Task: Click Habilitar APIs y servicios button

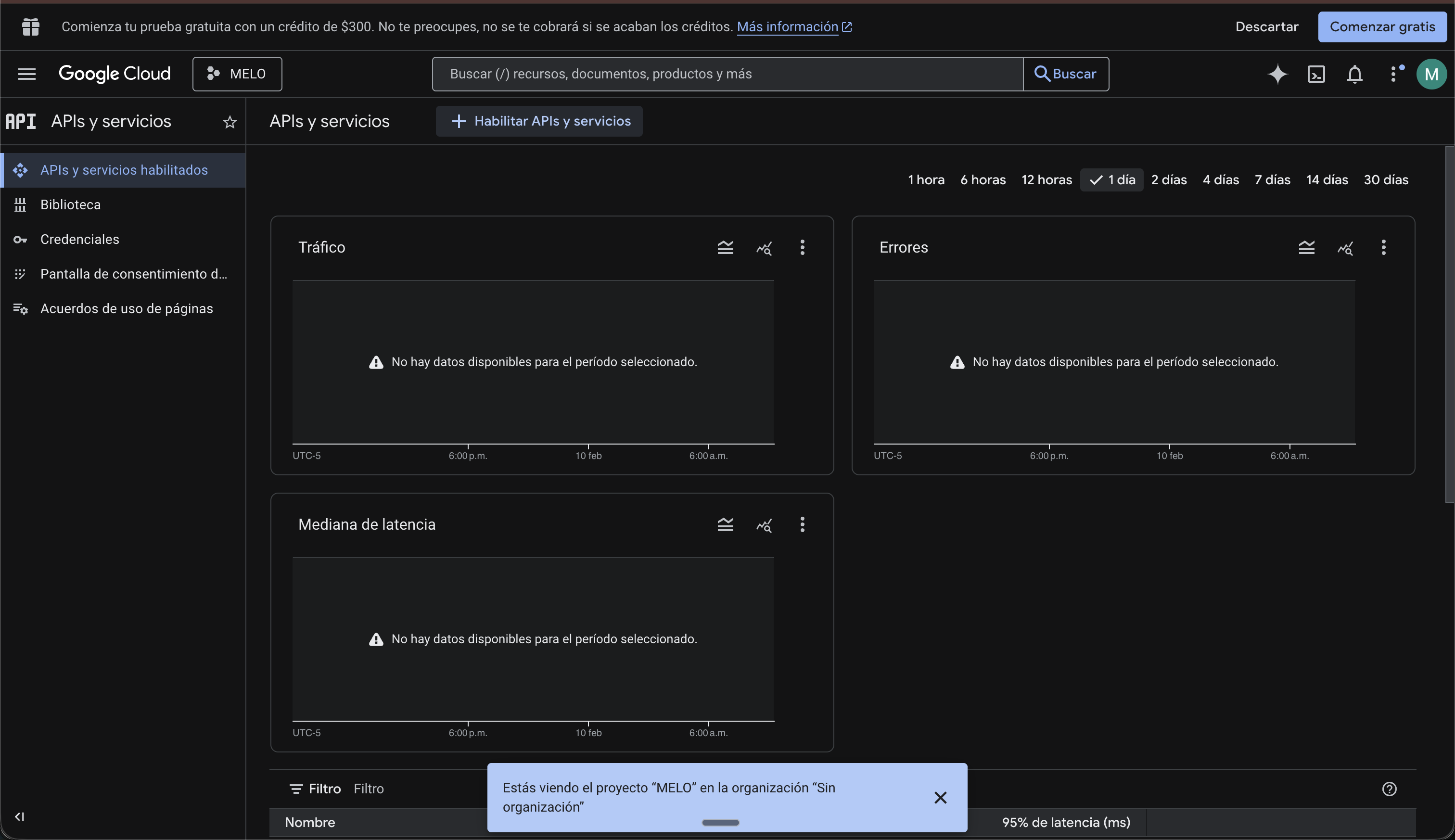Action: coord(539,121)
